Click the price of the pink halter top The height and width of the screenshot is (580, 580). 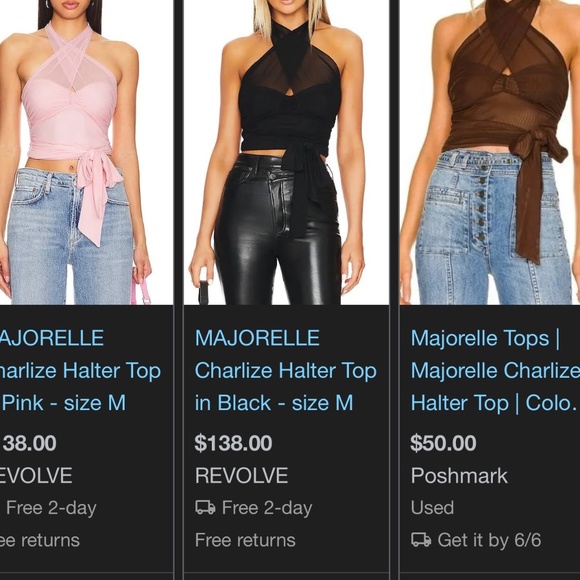coord(28,443)
